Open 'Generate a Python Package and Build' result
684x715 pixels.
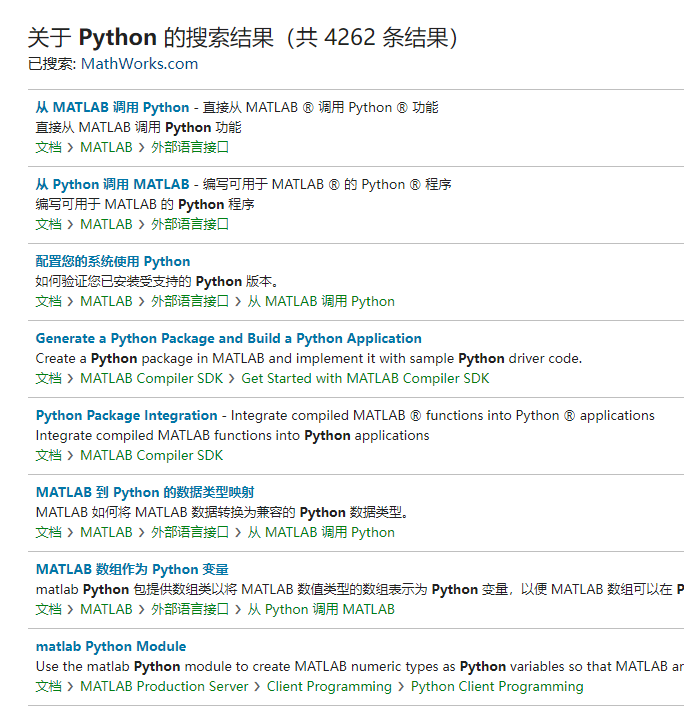coord(228,338)
